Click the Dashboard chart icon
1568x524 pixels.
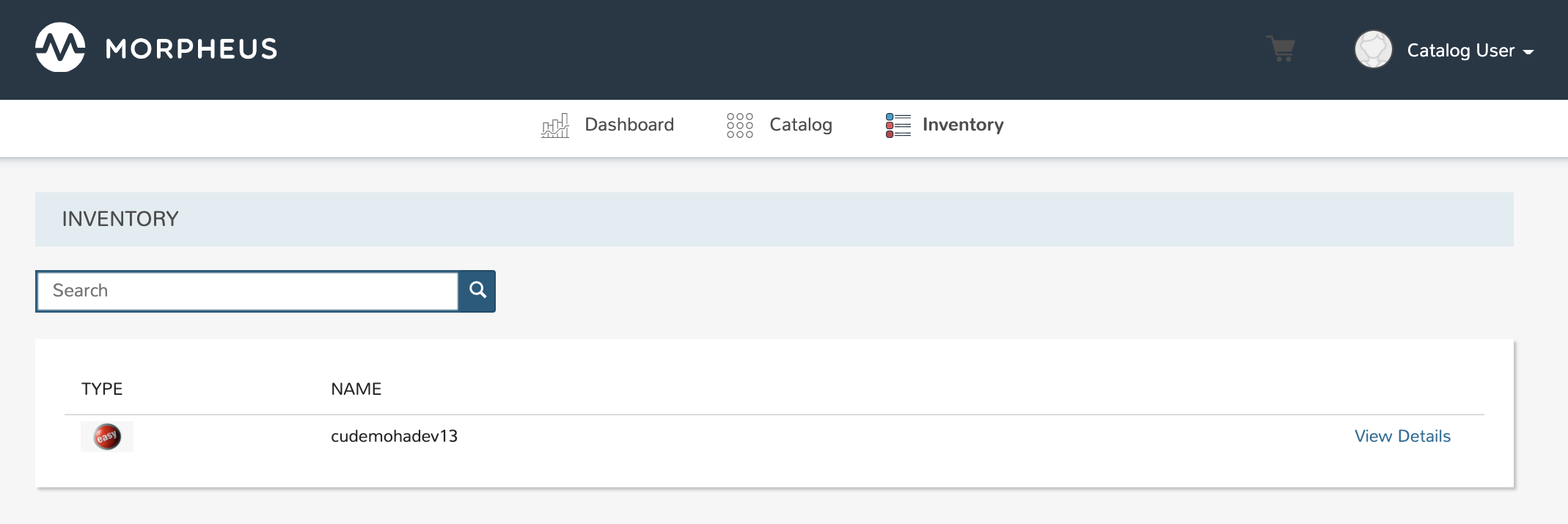click(x=555, y=125)
